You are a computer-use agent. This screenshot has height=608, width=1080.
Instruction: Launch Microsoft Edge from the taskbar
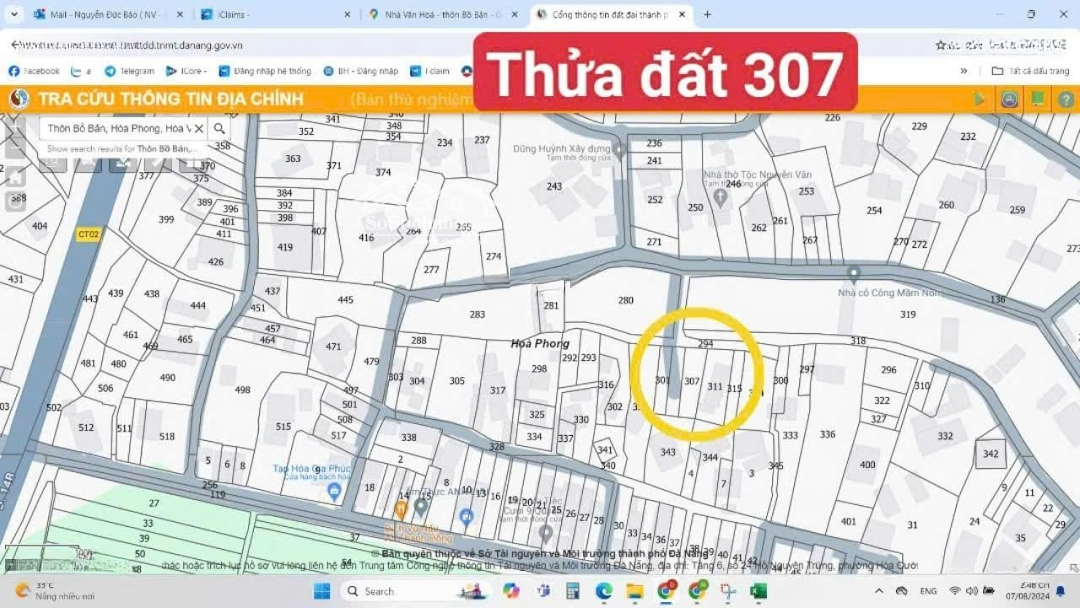tap(602, 592)
